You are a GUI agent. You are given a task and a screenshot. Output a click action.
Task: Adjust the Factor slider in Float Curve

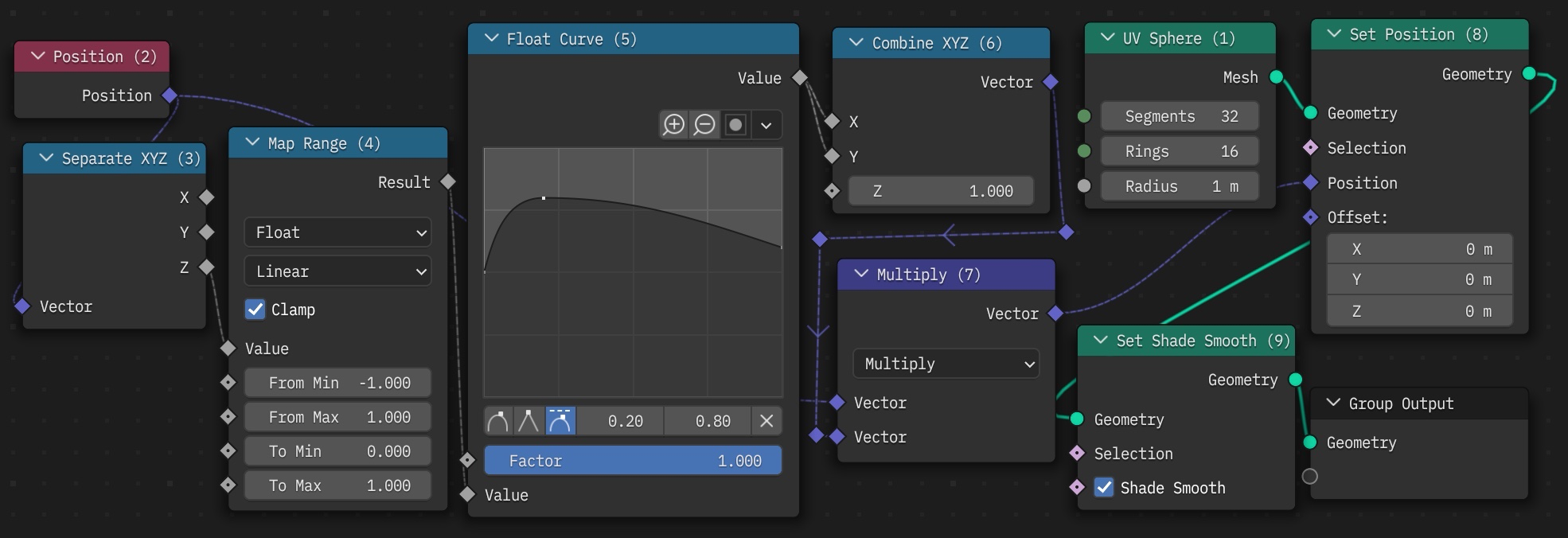(633, 461)
